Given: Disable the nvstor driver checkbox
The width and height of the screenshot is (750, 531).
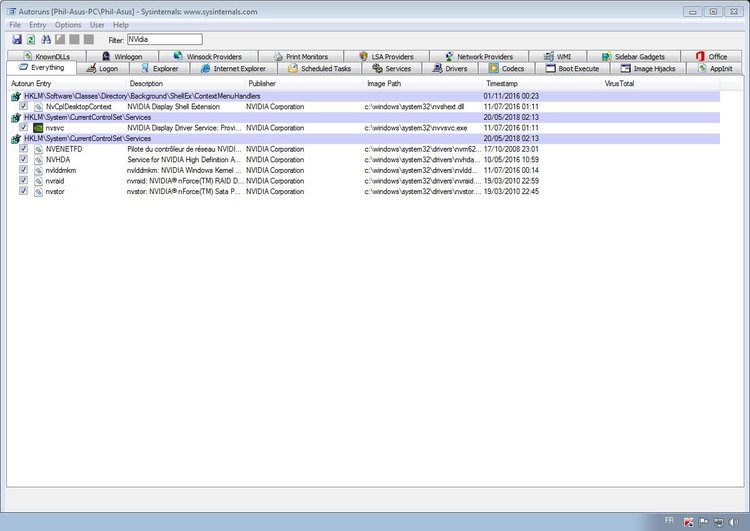Looking at the screenshot, I should 23,191.
